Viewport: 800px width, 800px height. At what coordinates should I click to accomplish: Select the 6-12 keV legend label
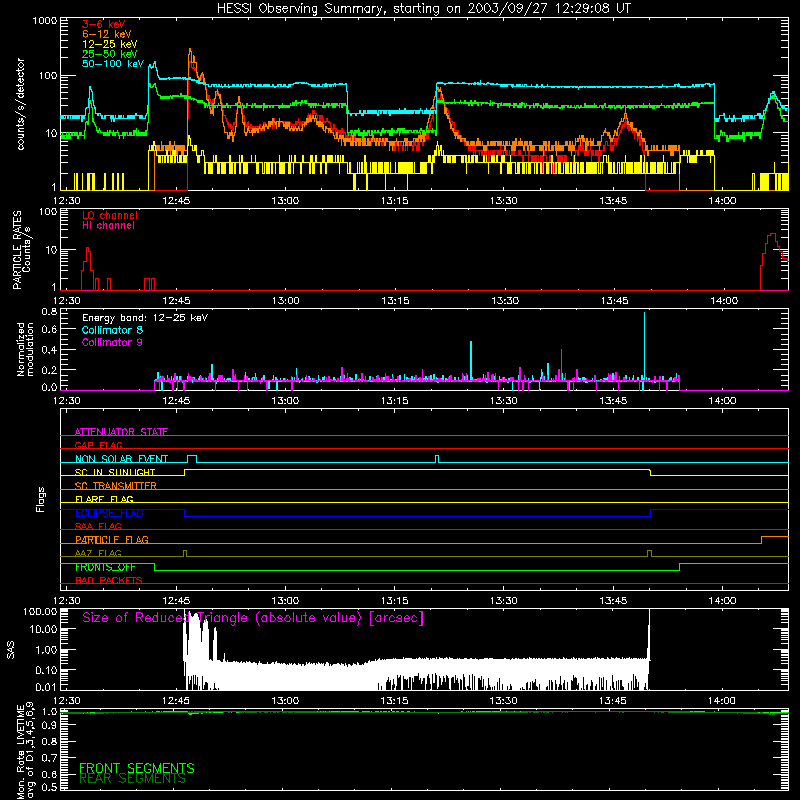coord(107,34)
